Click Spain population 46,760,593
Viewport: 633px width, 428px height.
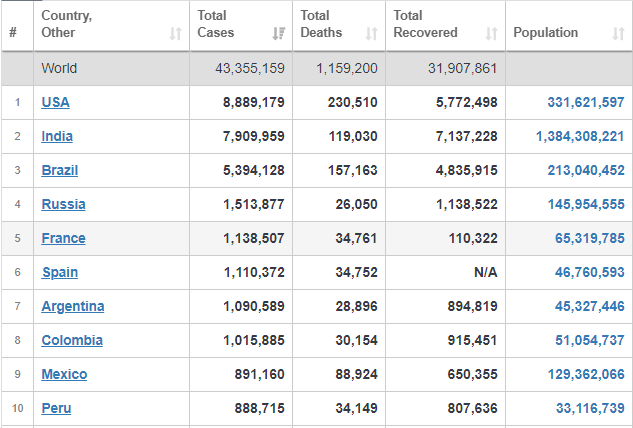589,272
